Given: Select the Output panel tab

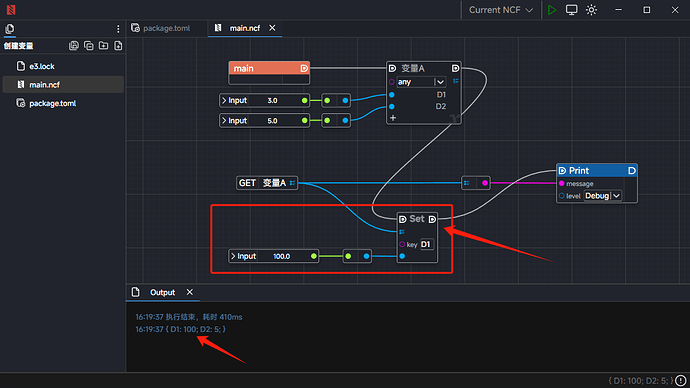Looking at the screenshot, I should tap(162, 292).
